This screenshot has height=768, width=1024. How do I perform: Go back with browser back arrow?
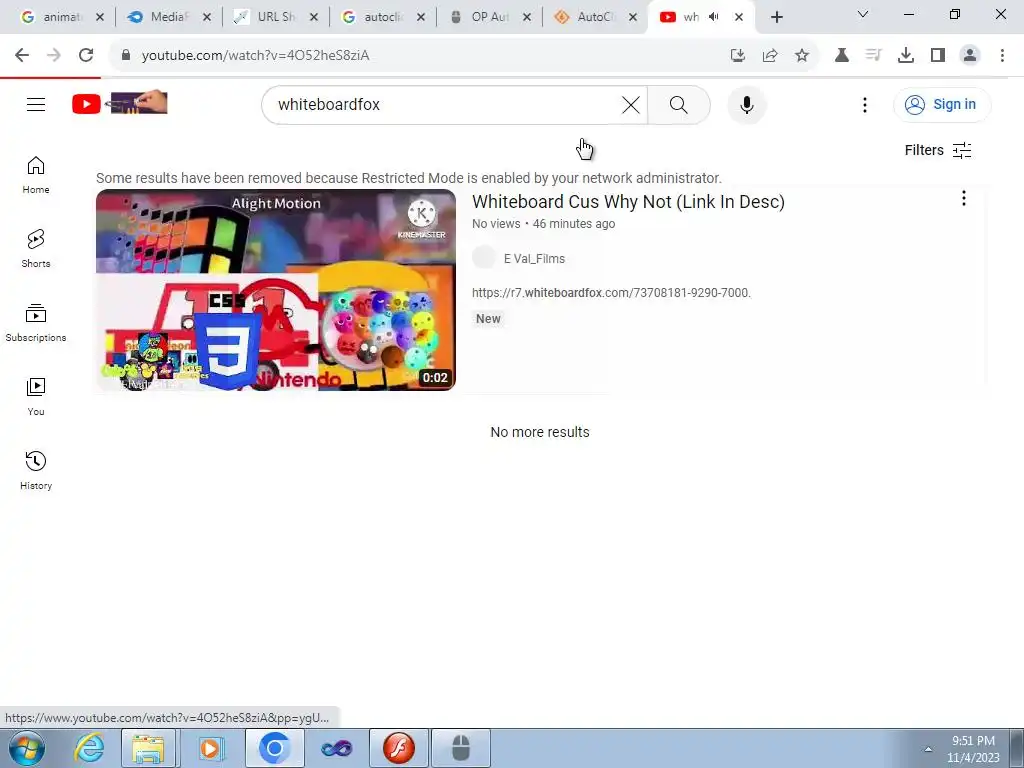(22, 56)
